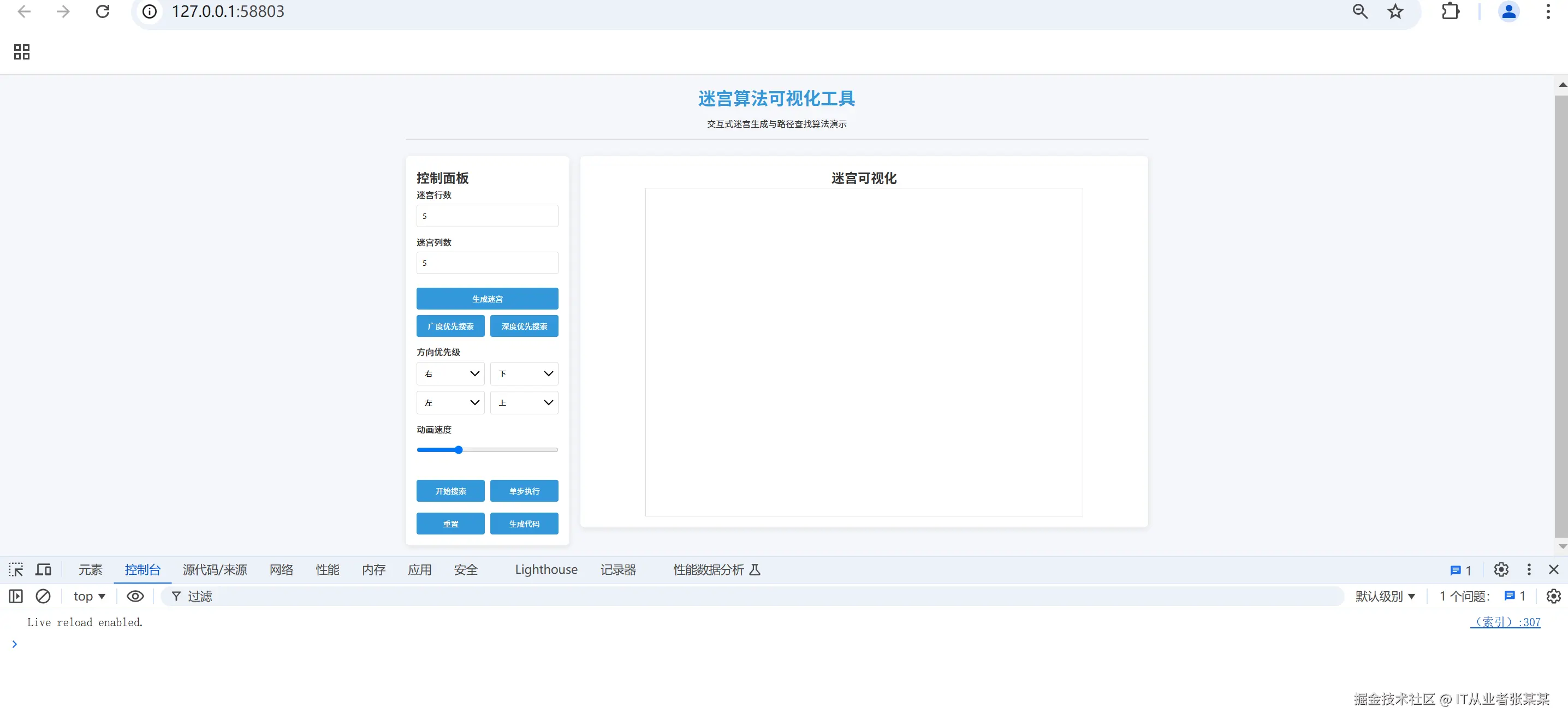Click the 生成迷宫 button
This screenshot has height=725, width=1568.
click(x=487, y=299)
